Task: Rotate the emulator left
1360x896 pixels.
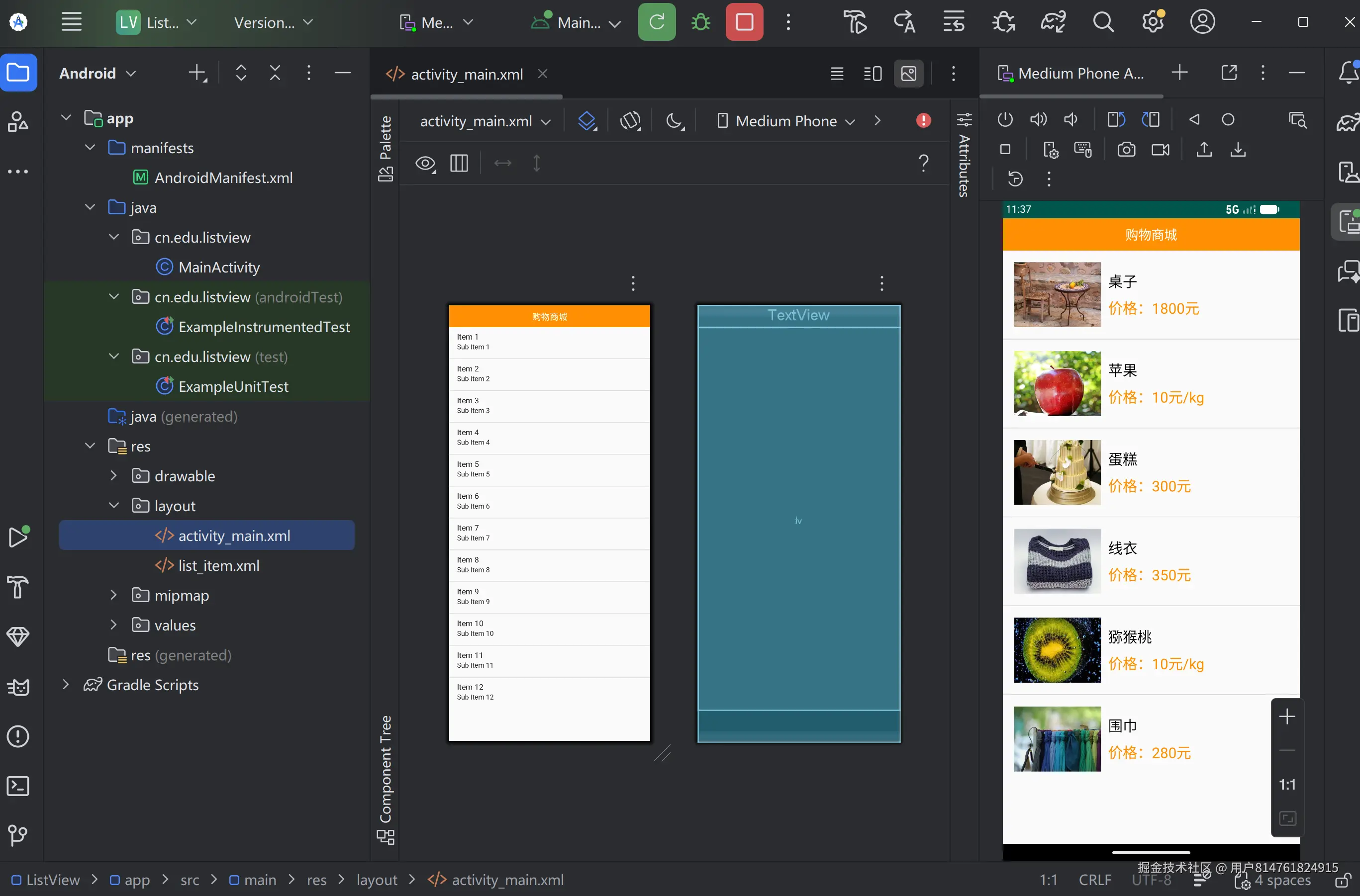Action: [x=1116, y=119]
